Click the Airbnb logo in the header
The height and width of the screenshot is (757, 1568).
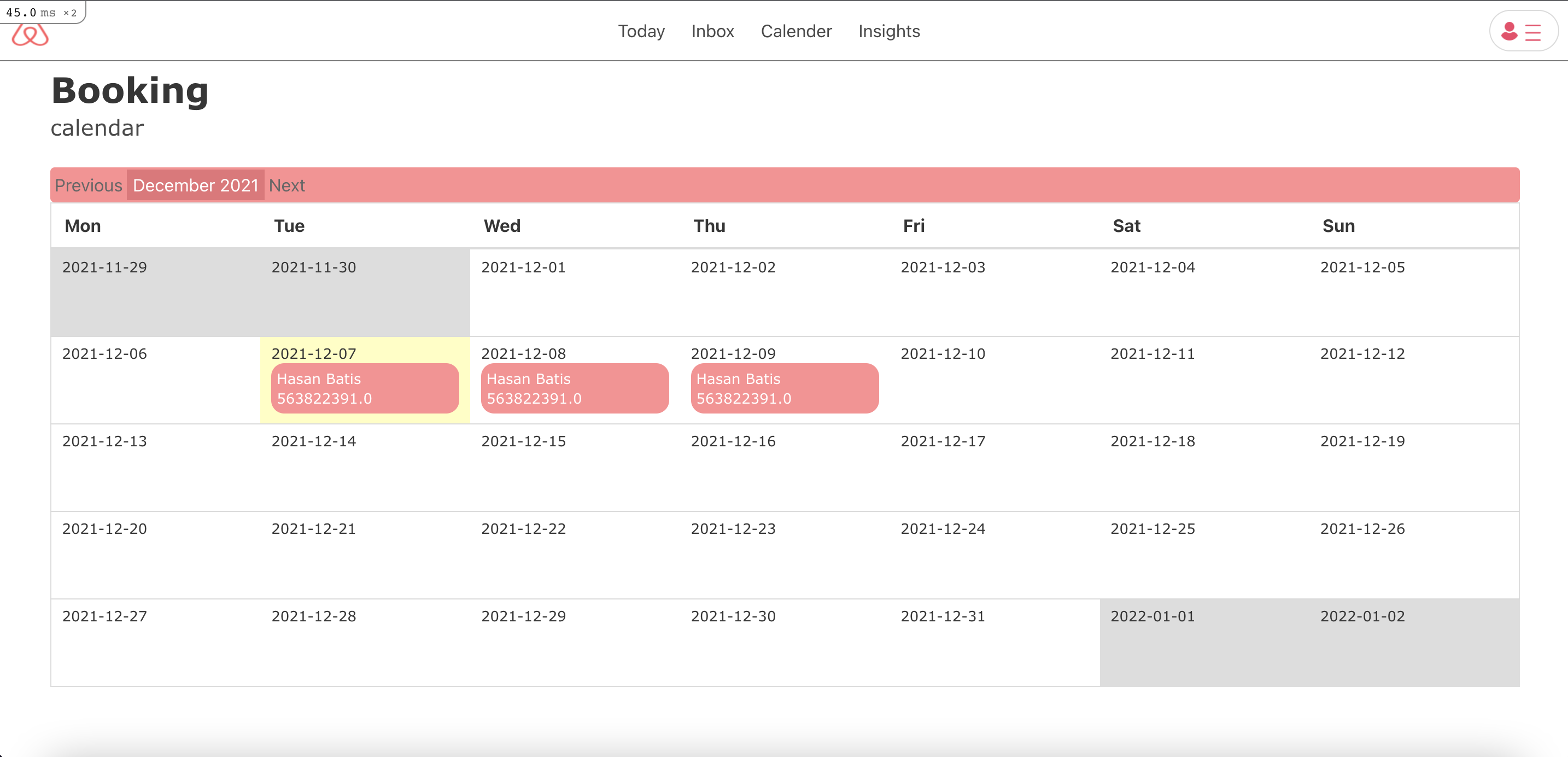point(31,37)
